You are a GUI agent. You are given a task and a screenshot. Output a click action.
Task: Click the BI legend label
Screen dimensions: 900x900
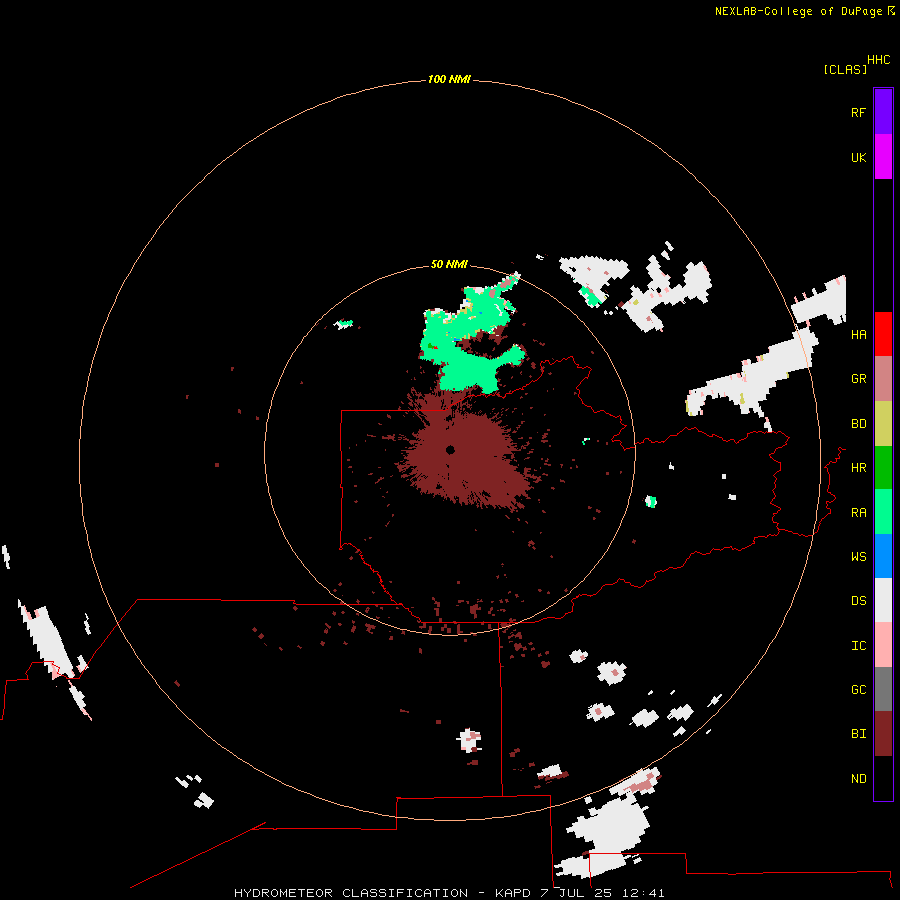(859, 734)
